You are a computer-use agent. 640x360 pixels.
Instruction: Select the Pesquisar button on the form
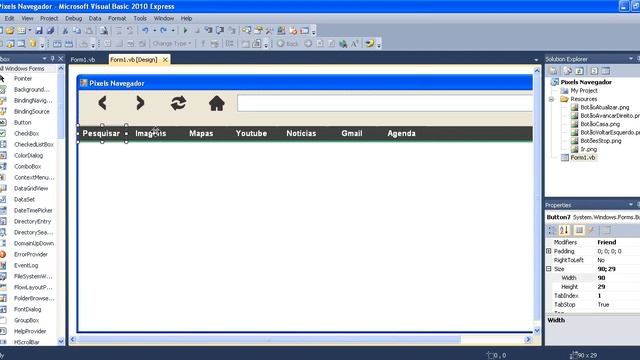[101, 133]
